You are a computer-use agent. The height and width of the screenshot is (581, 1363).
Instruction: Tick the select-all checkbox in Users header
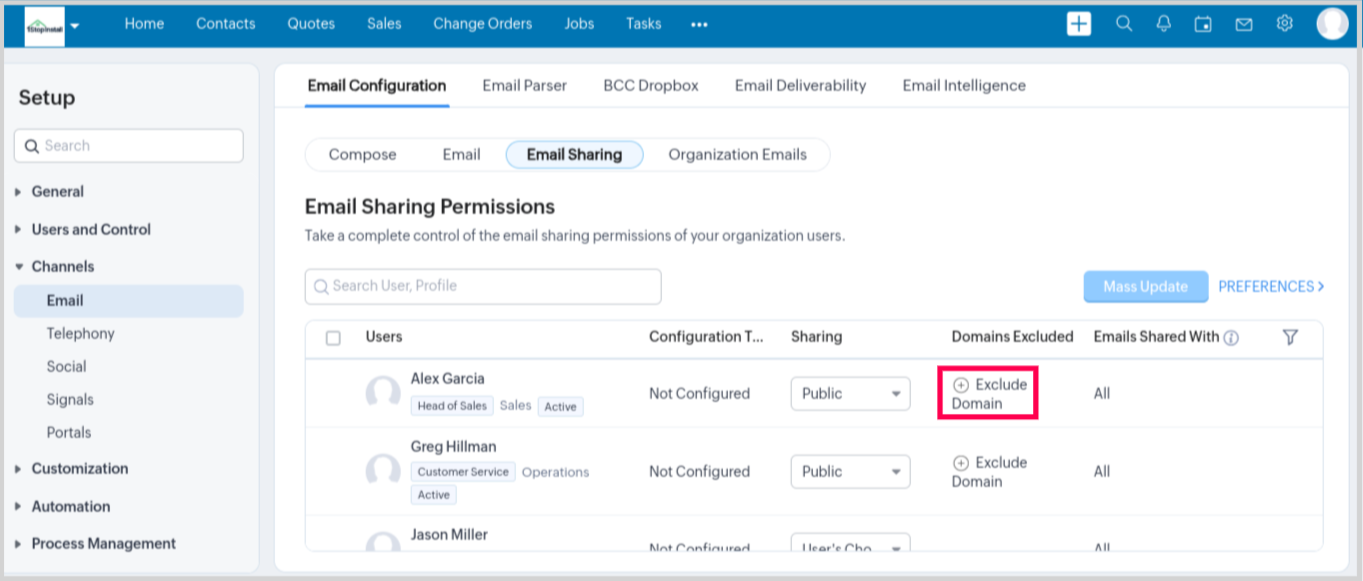tap(334, 338)
